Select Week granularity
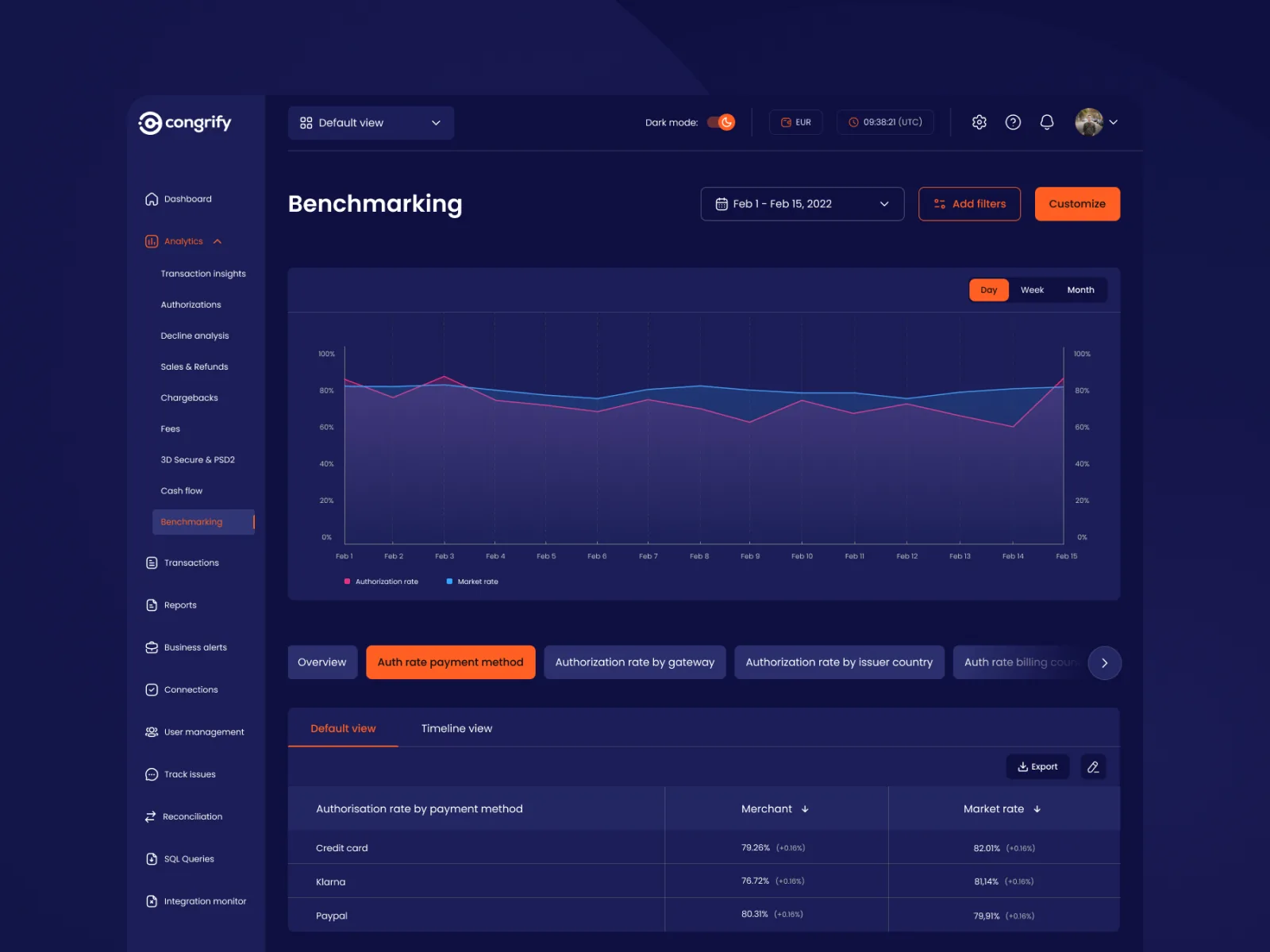The height and width of the screenshot is (952, 1270). point(1032,290)
